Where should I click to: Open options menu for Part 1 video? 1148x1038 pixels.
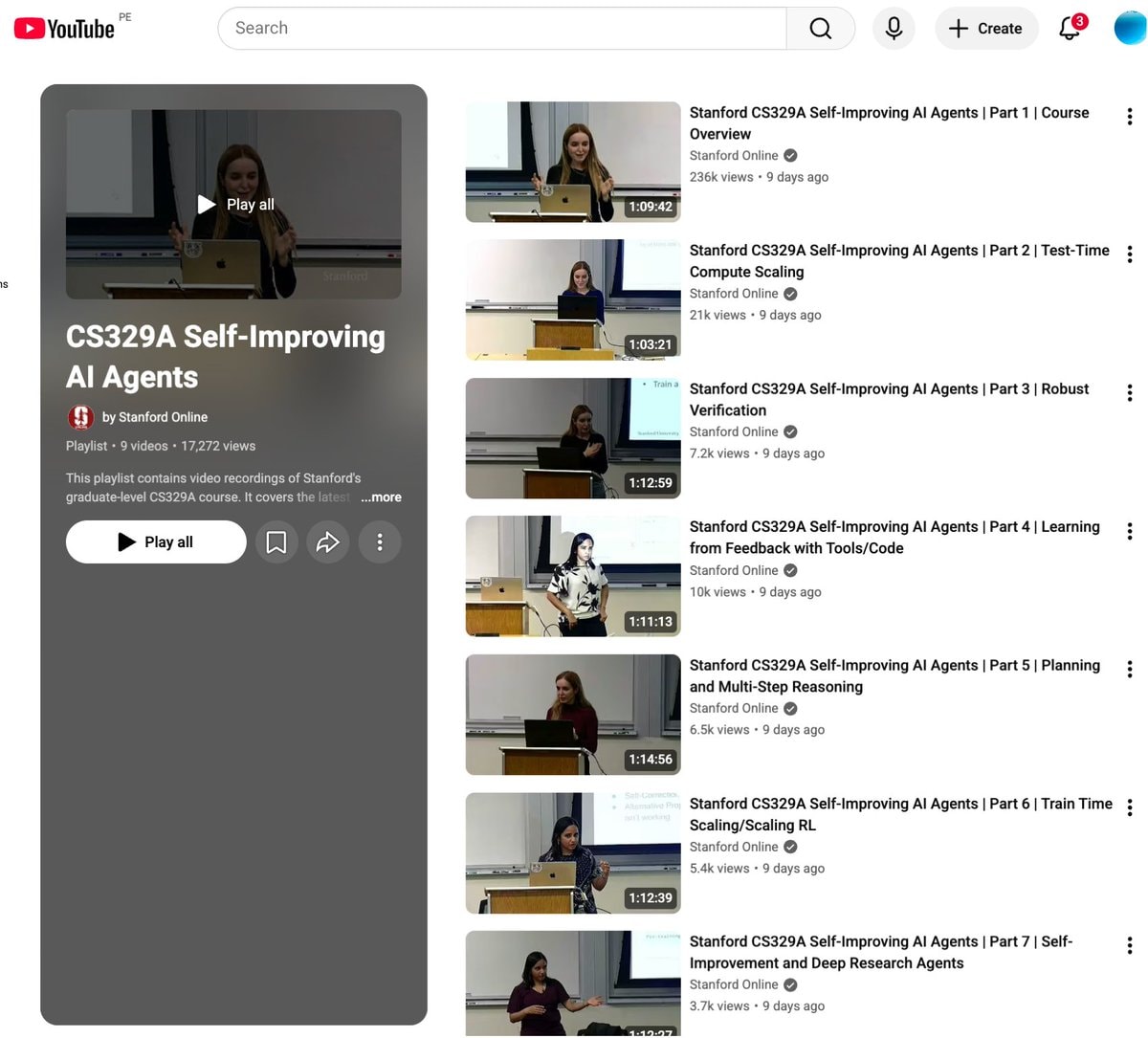pyautogui.click(x=1130, y=117)
